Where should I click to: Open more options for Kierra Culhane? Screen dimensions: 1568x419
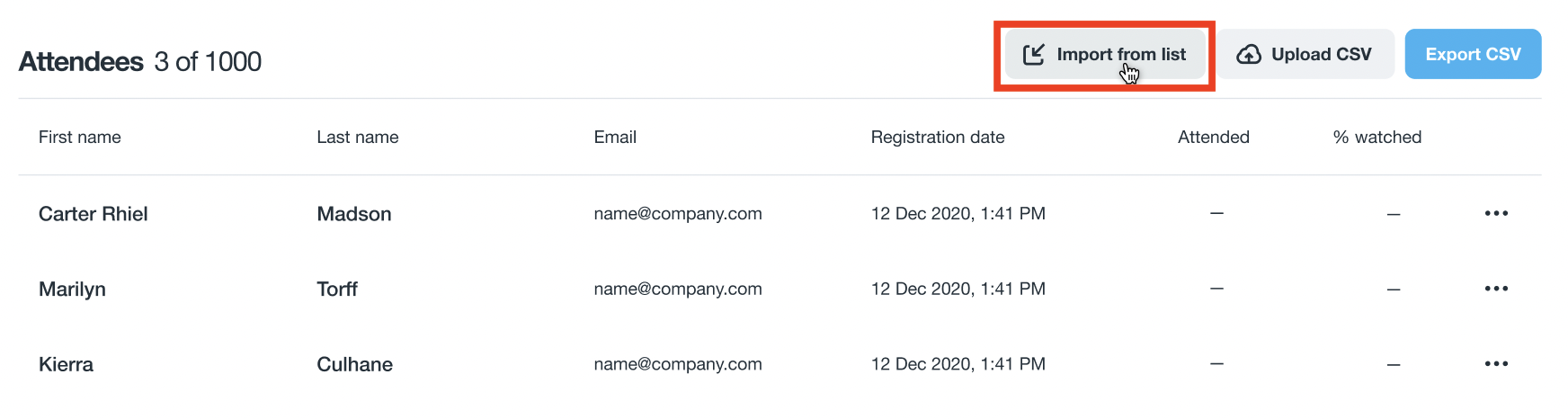click(x=1496, y=364)
